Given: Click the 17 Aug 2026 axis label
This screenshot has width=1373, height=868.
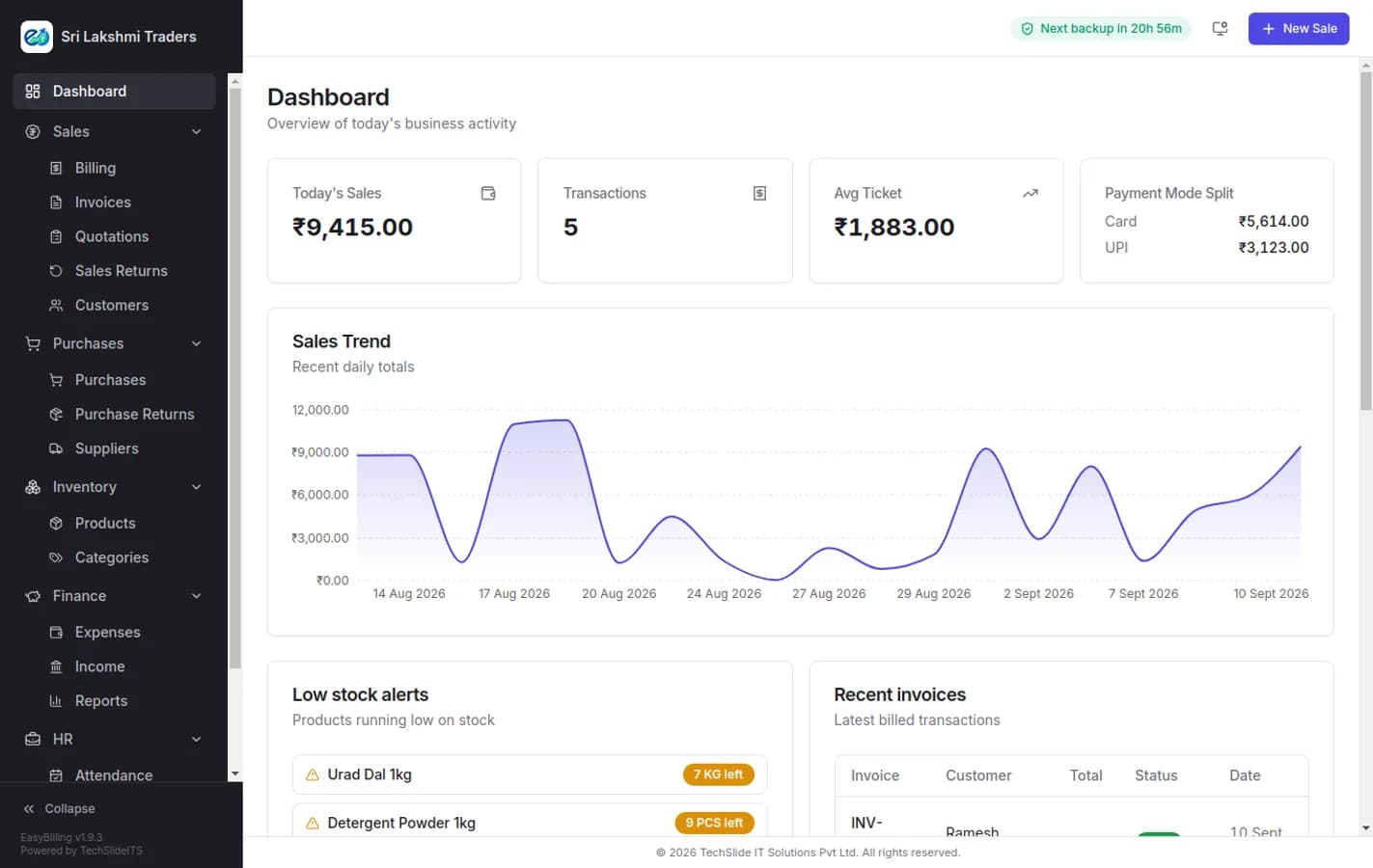Looking at the screenshot, I should pyautogui.click(x=514, y=593).
